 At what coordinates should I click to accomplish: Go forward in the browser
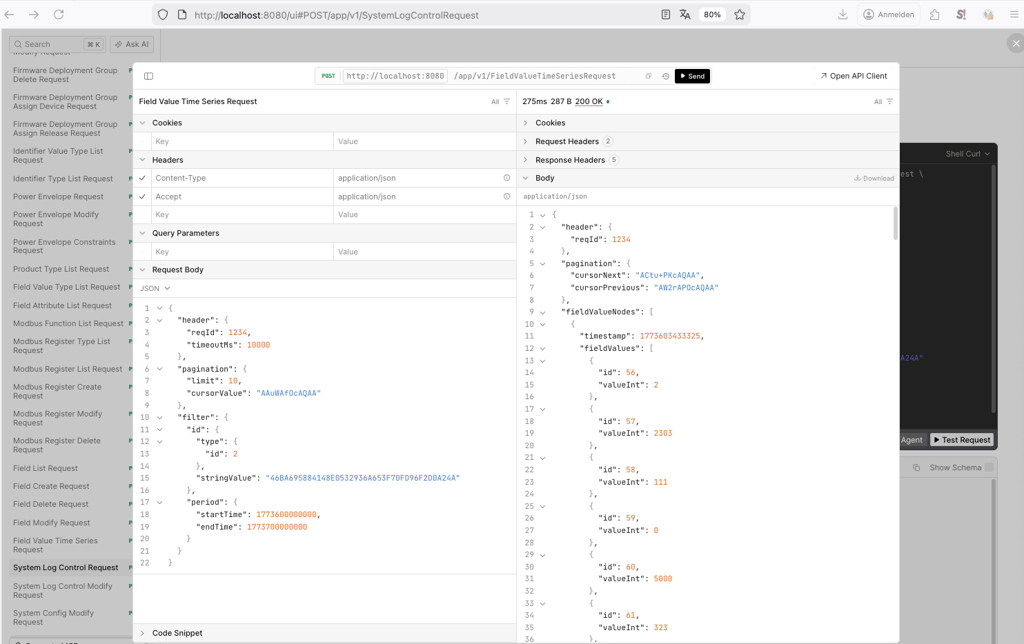[x=34, y=14]
